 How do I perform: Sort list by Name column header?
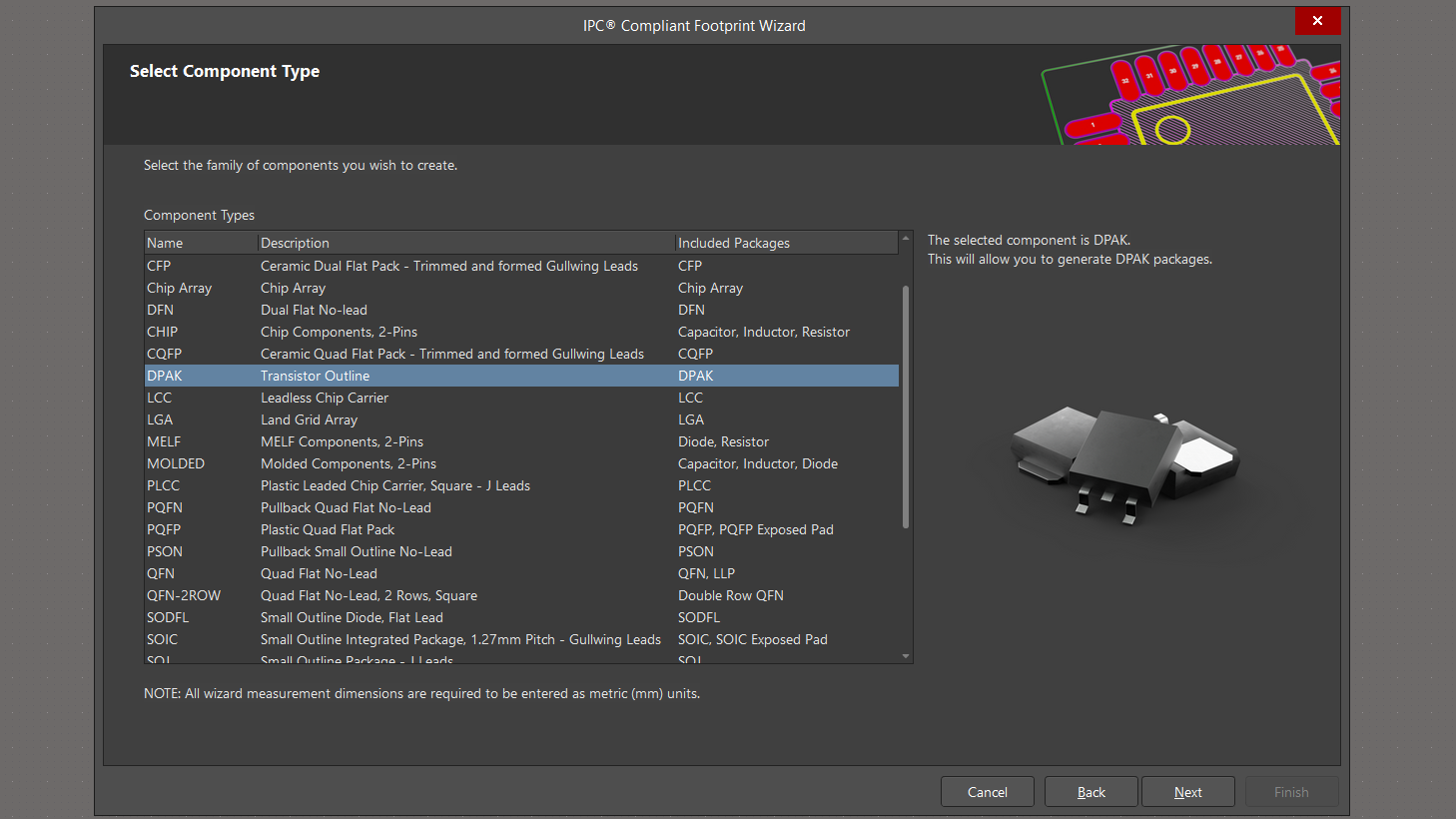click(x=200, y=243)
